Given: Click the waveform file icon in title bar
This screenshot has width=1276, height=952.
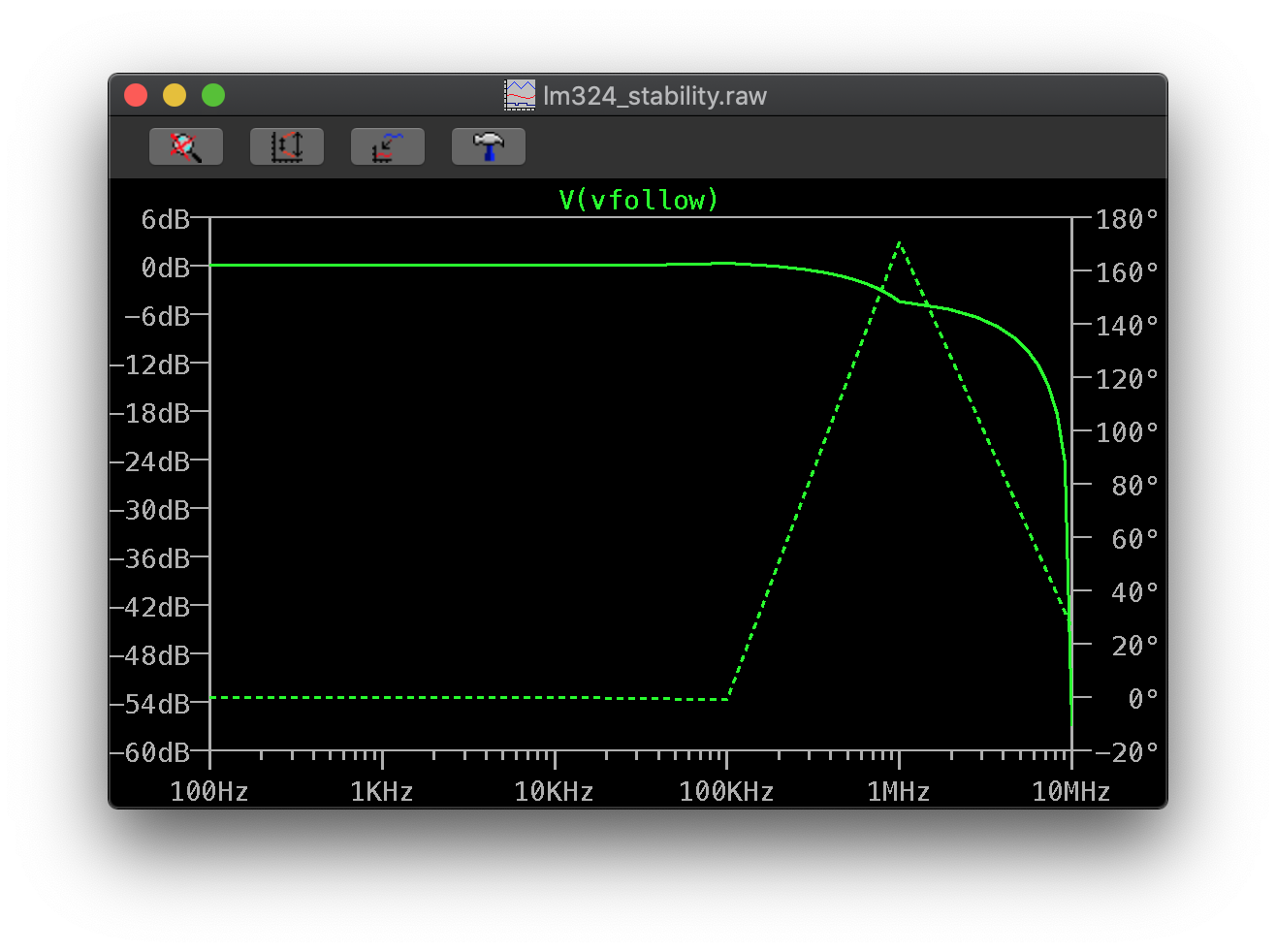Looking at the screenshot, I should click(520, 95).
